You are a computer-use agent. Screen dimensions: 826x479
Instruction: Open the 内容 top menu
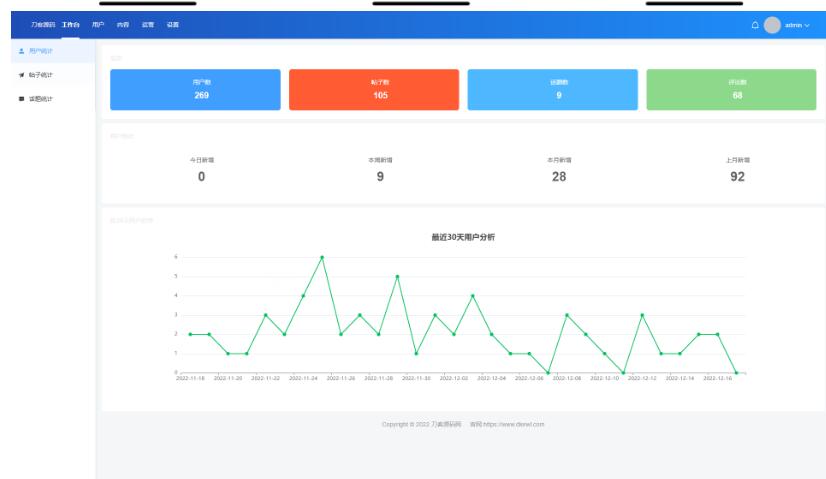(x=123, y=25)
